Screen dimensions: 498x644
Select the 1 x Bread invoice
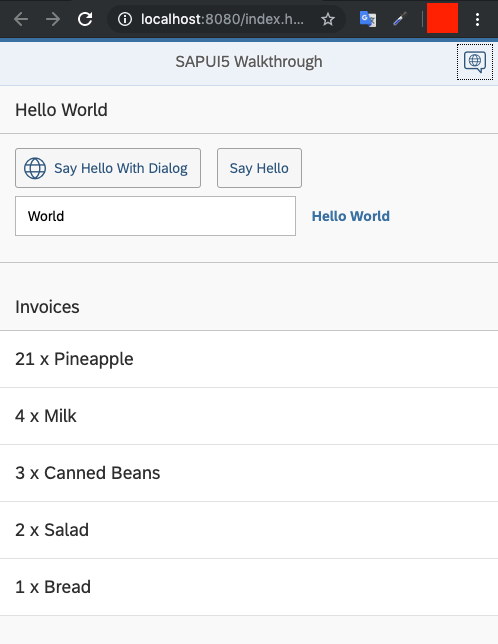click(249, 587)
